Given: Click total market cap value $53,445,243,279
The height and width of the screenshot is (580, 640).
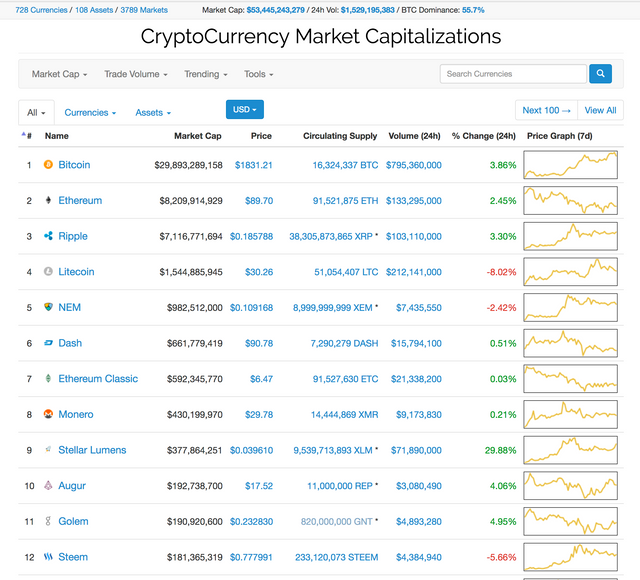Looking at the screenshot, I should point(276,10).
